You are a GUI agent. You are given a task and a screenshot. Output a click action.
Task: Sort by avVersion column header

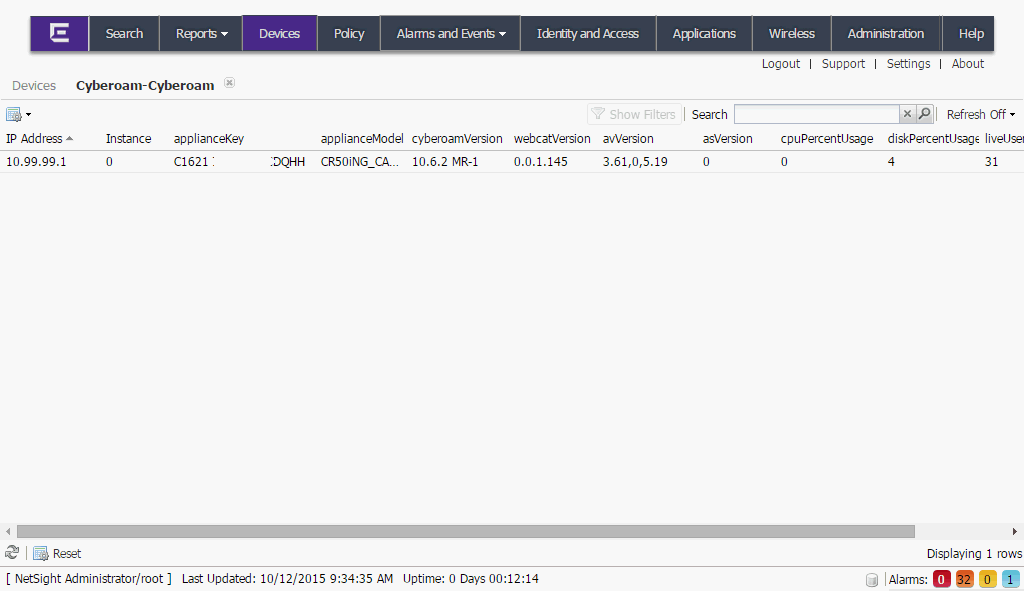[628, 138]
